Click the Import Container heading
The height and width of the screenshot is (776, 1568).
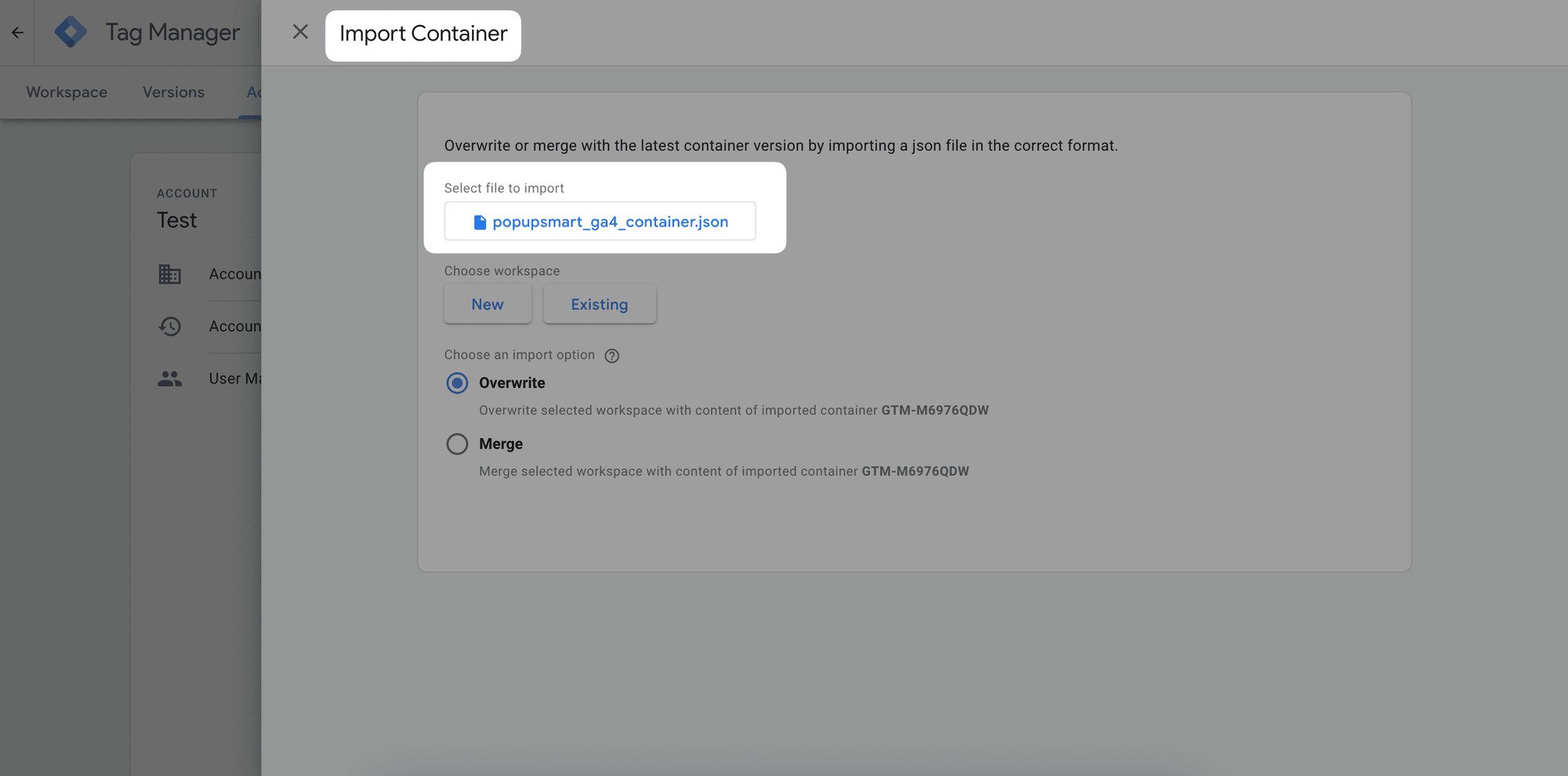pos(423,34)
